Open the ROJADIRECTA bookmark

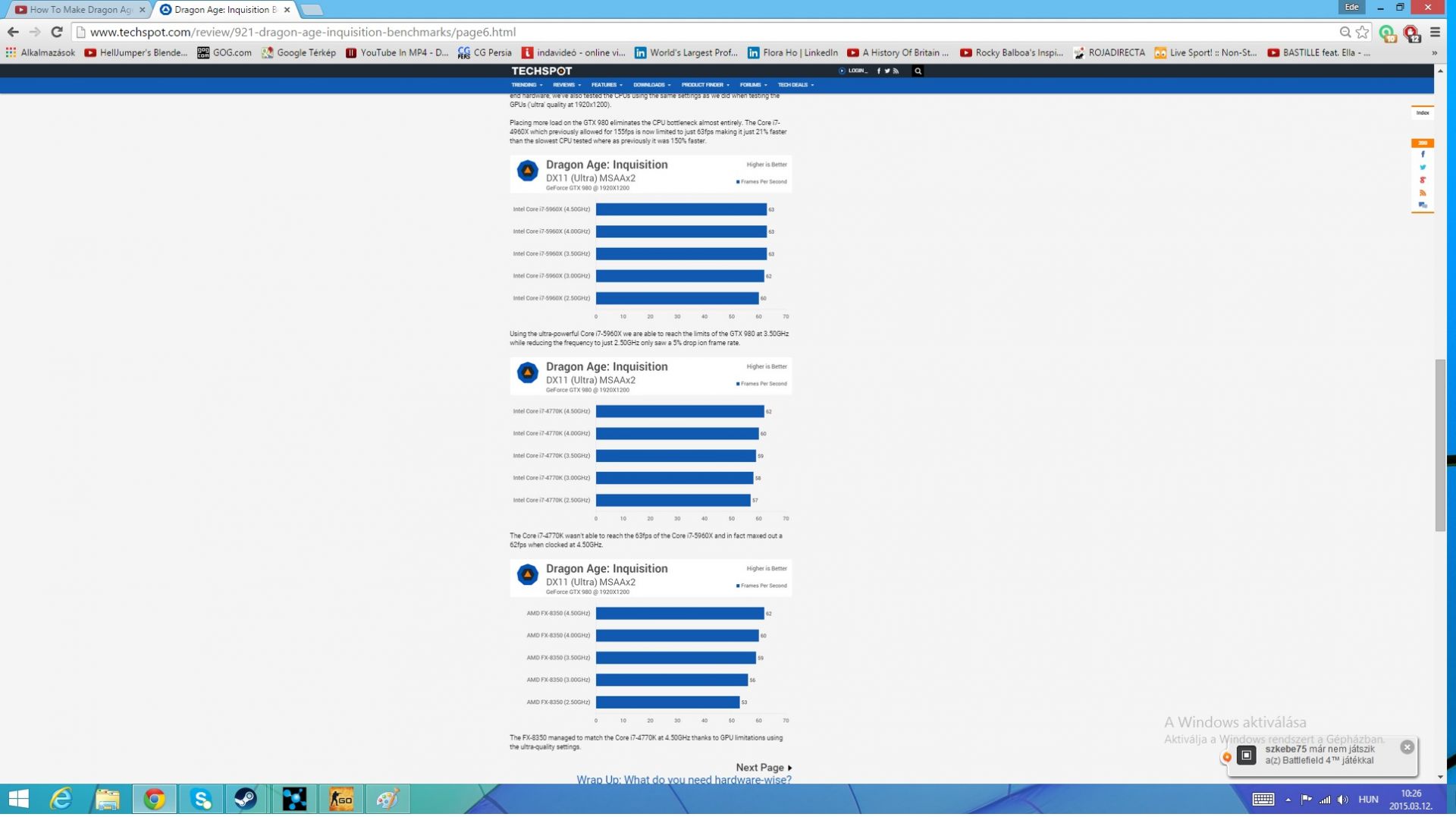coord(1109,53)
